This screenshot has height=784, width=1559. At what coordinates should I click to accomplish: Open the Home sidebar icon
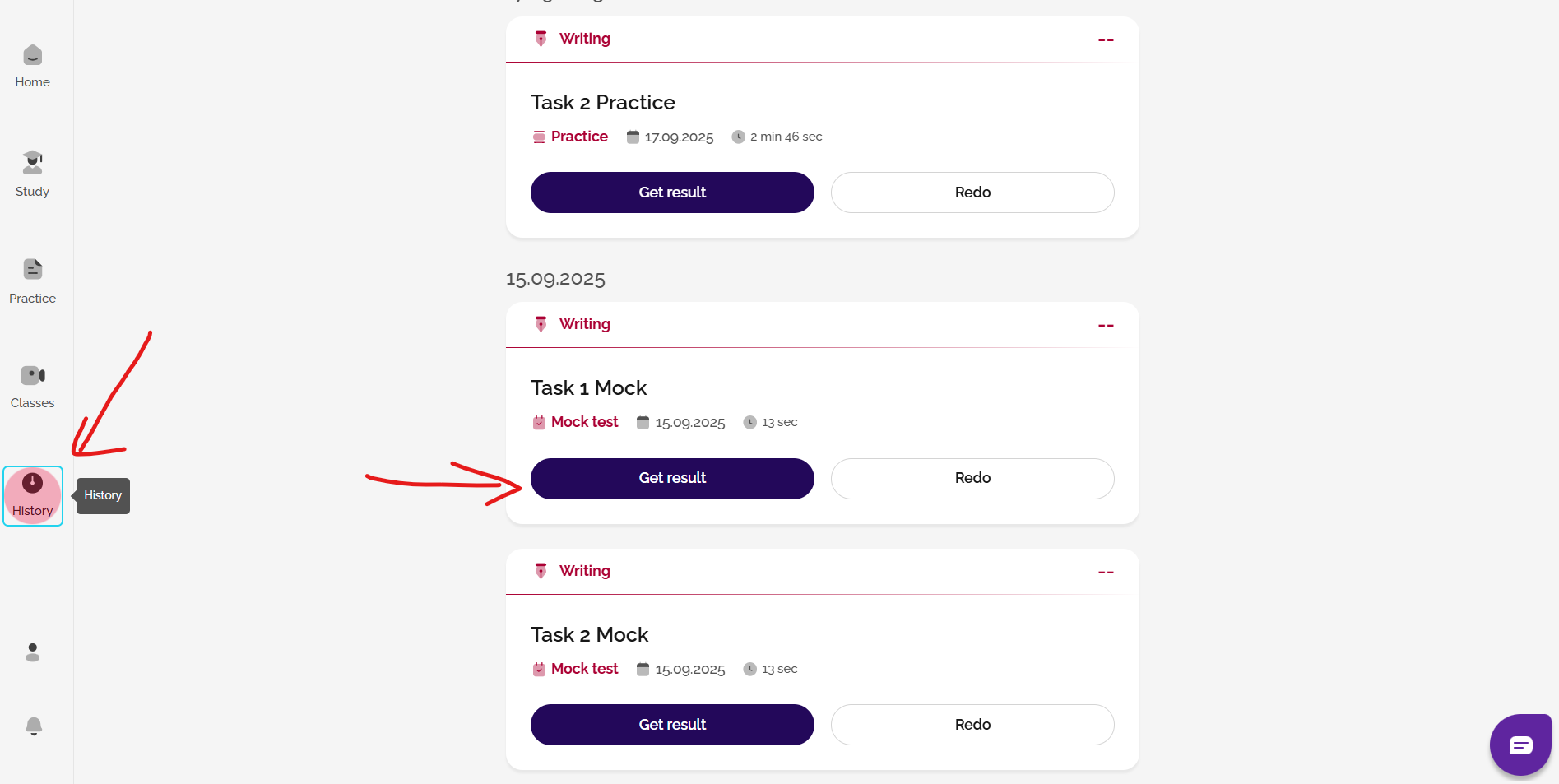tap(33, 56)
